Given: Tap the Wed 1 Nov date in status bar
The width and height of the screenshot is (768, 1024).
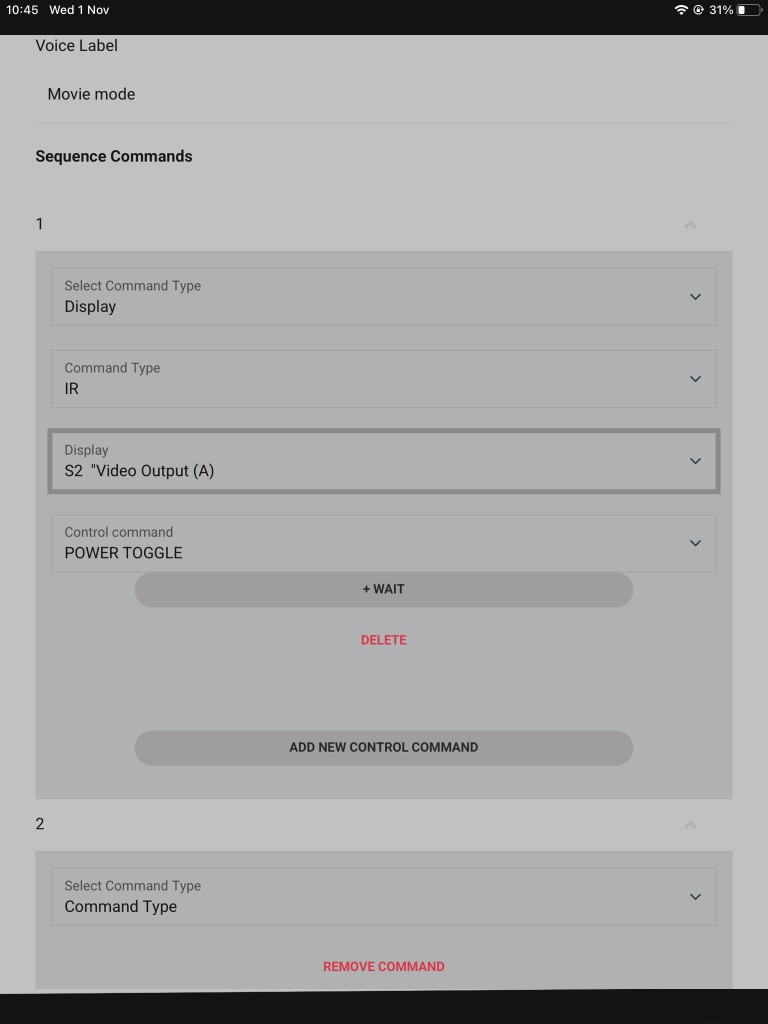Looking at the screenshot, I should click(x=79, y=10).
